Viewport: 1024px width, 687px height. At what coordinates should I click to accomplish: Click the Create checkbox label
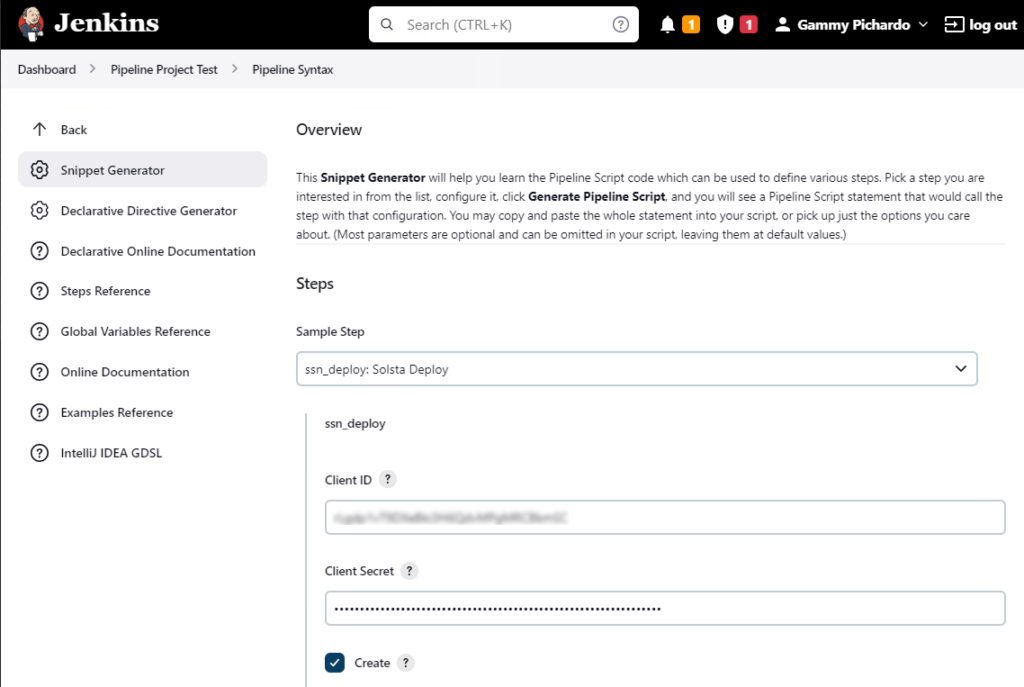[x=372, y=663]
